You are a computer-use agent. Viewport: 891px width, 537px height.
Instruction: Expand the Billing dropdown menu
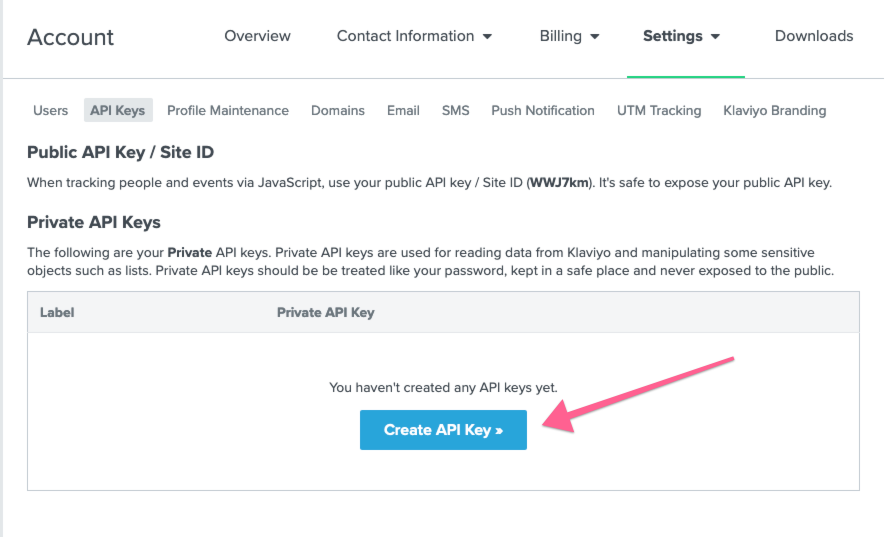(x=569, y=36)
